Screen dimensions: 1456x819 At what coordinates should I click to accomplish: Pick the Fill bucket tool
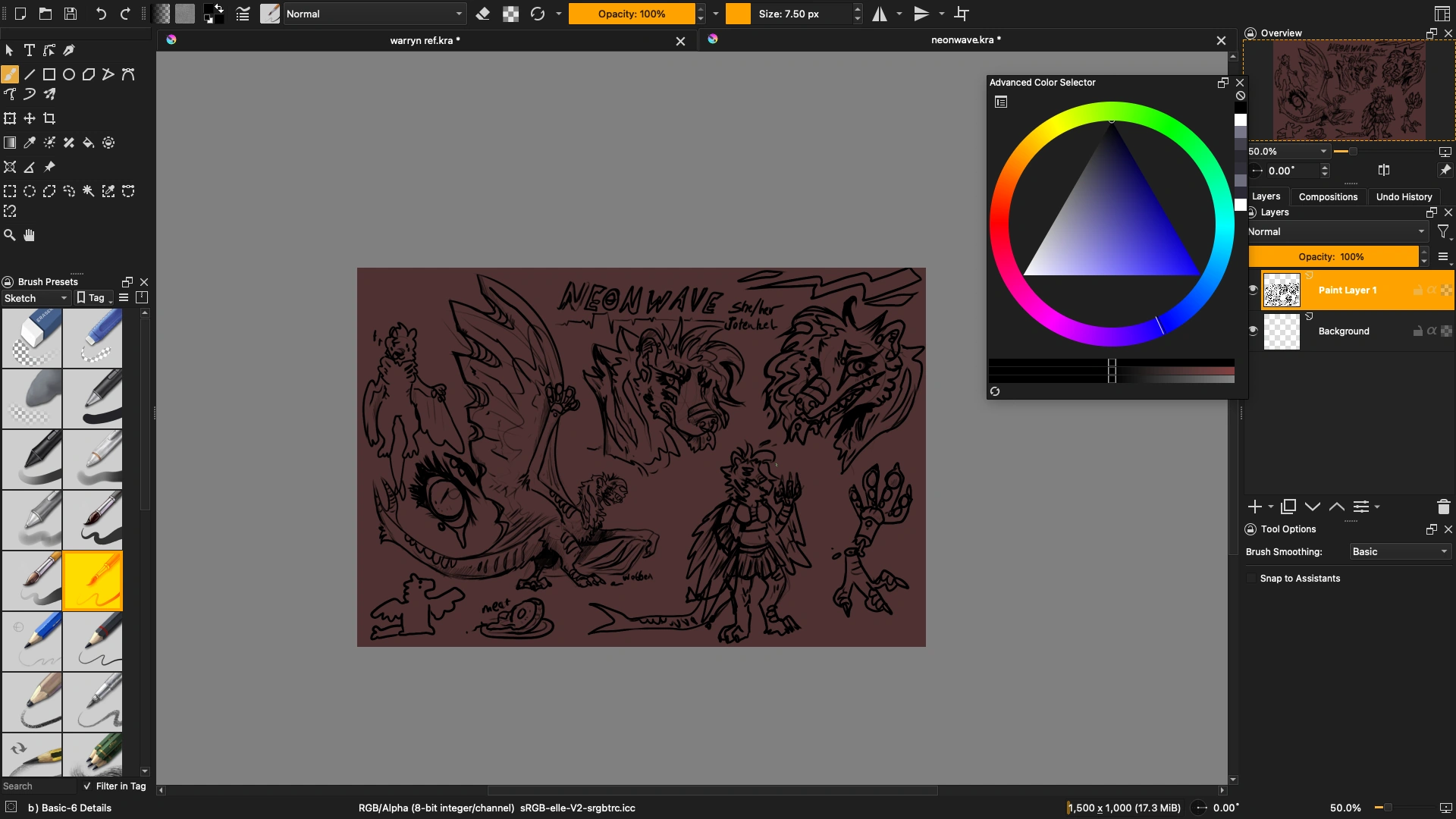[x=89, y=143]
